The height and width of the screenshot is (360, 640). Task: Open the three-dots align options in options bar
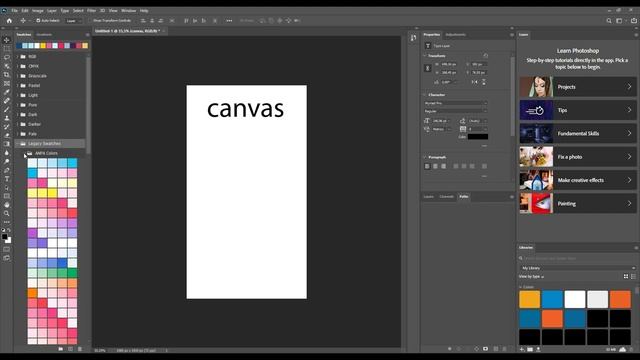pos(229,20)
